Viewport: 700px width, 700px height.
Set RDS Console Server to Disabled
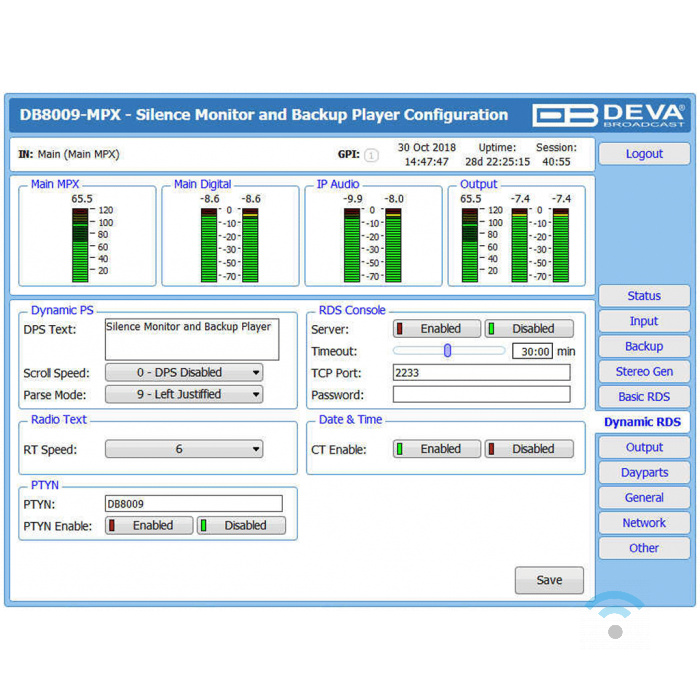(x=529, y=329)
